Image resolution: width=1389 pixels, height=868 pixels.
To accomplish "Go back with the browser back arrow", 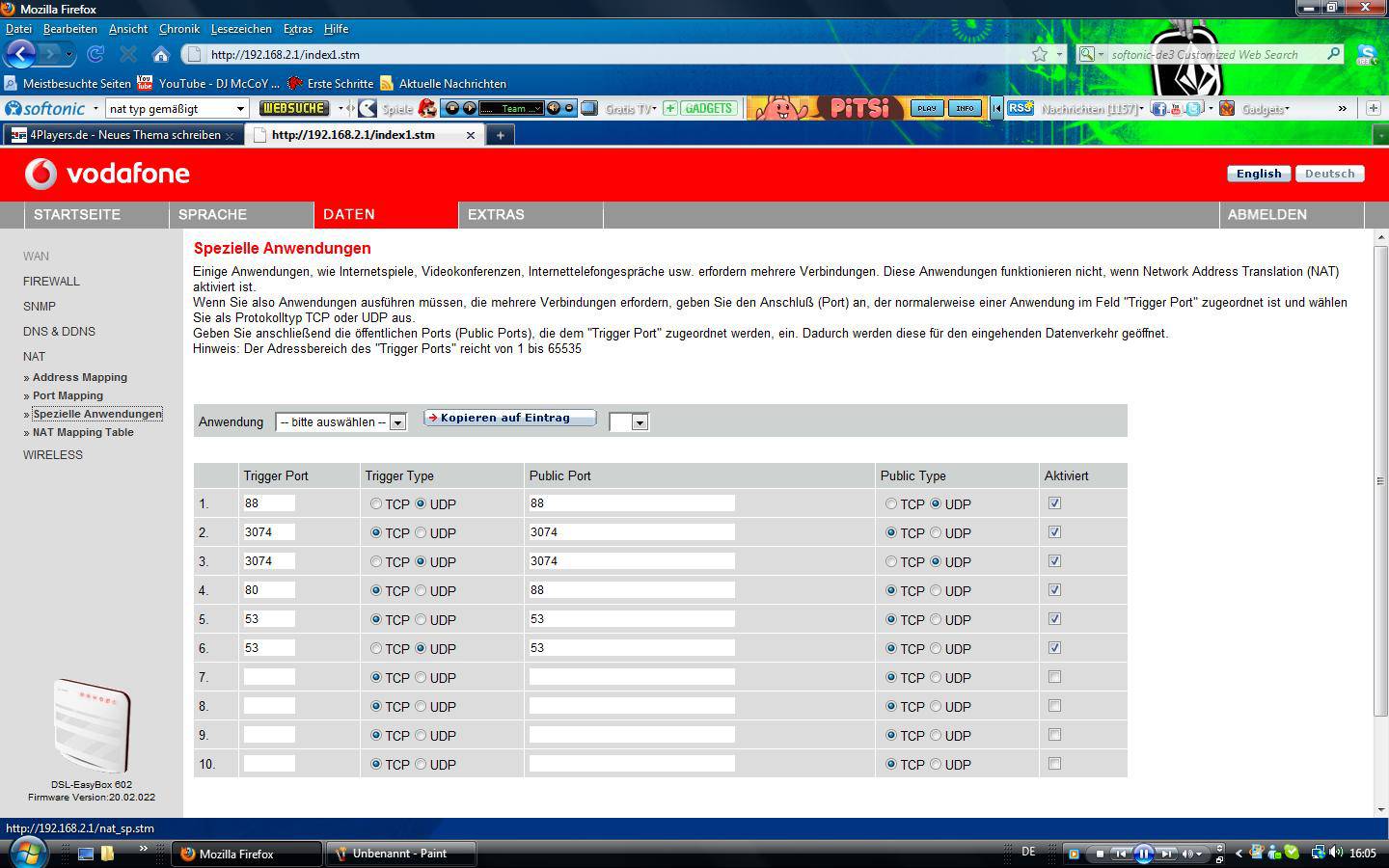I will click(21, 54).
